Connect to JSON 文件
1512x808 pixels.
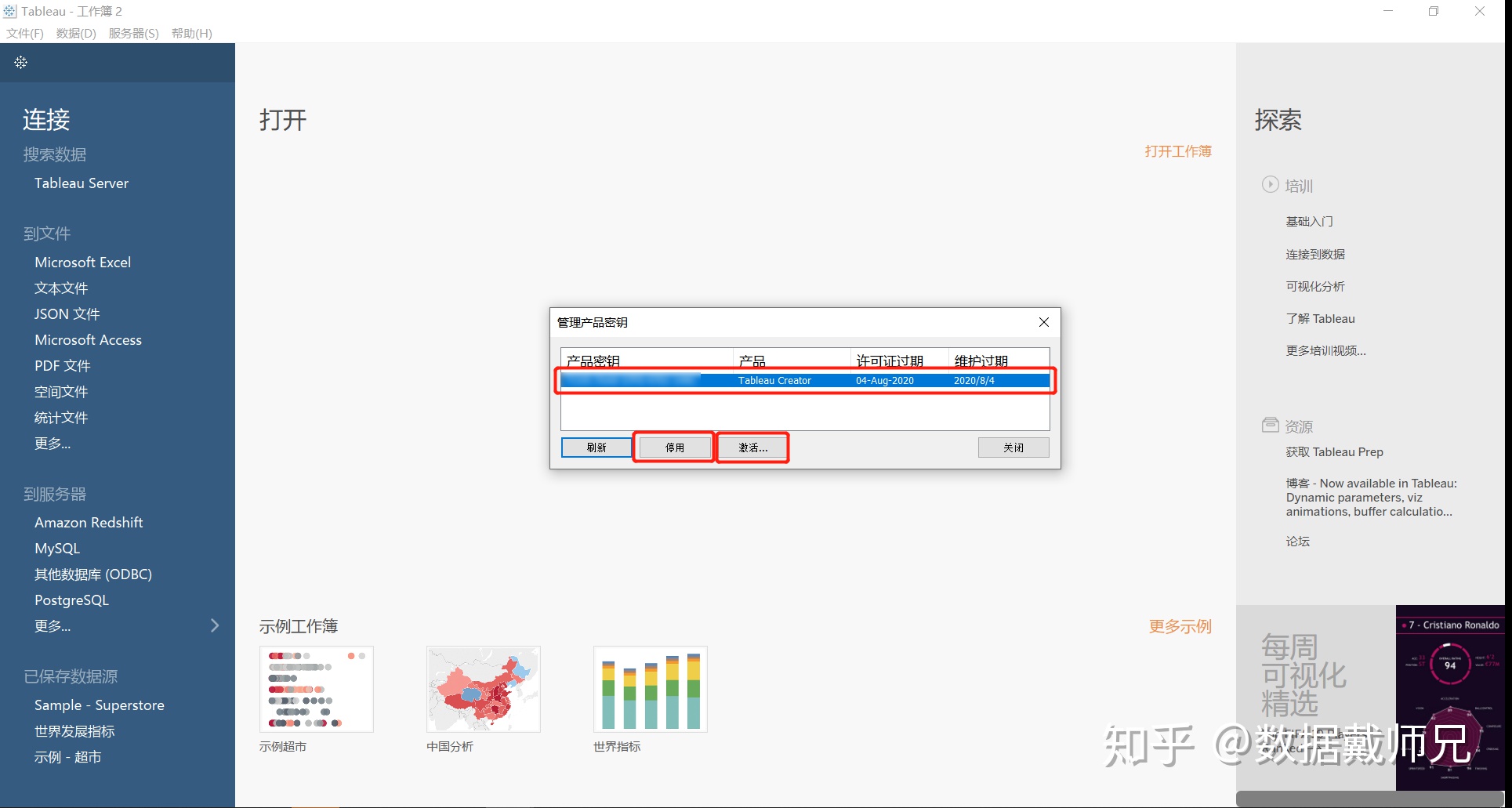point(67,313)
